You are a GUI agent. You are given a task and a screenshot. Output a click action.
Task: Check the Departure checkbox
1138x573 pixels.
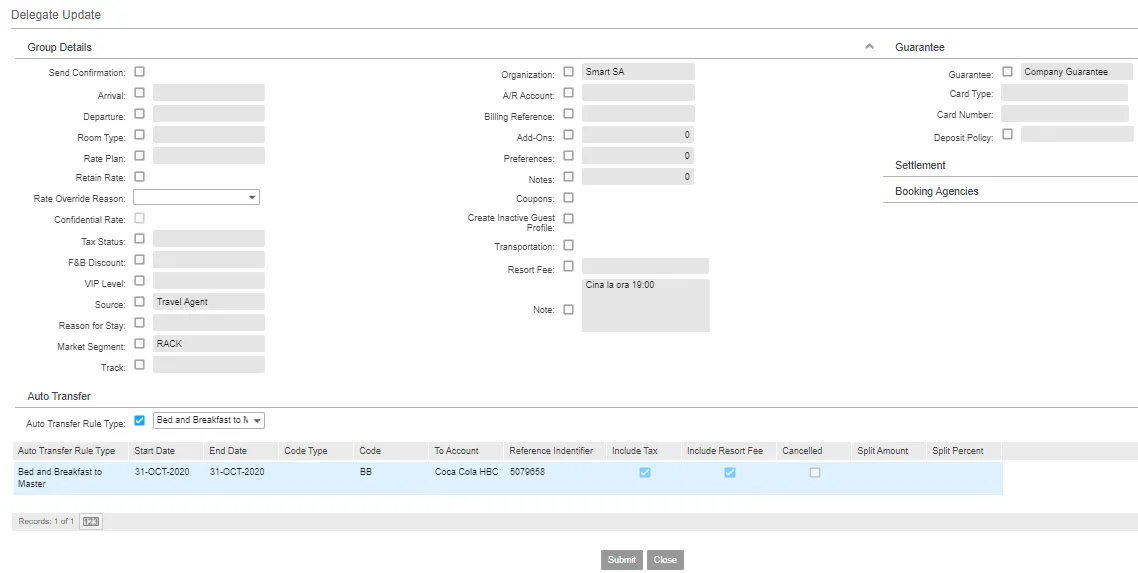(139, 114)
